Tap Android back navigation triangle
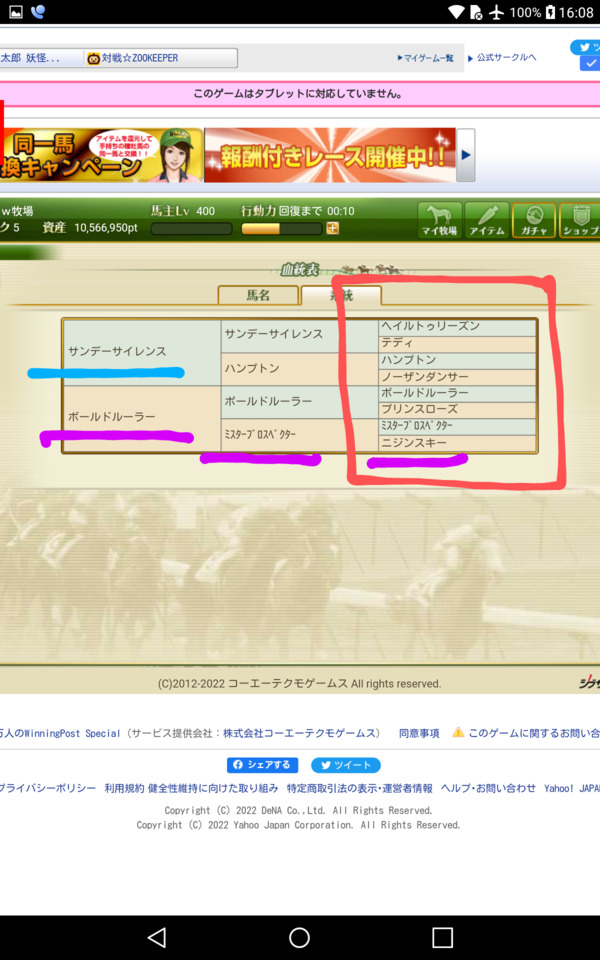Image resolution: width=600 pixels, height=960 pixels. click(x=157, y=937)
